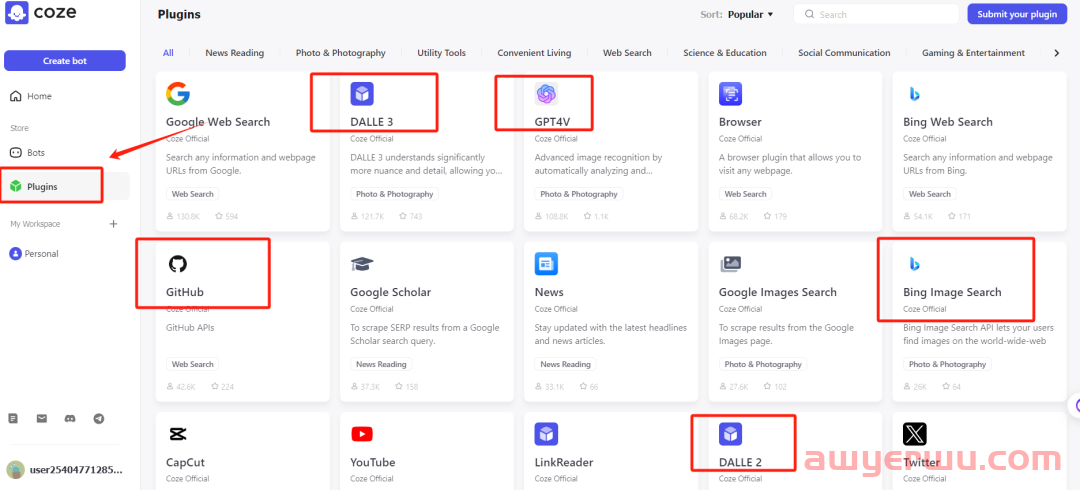The width and height of the screenshot is (1080, 490).
Task: Click the LinkReader plugin icon
Action: click(546, 434)
